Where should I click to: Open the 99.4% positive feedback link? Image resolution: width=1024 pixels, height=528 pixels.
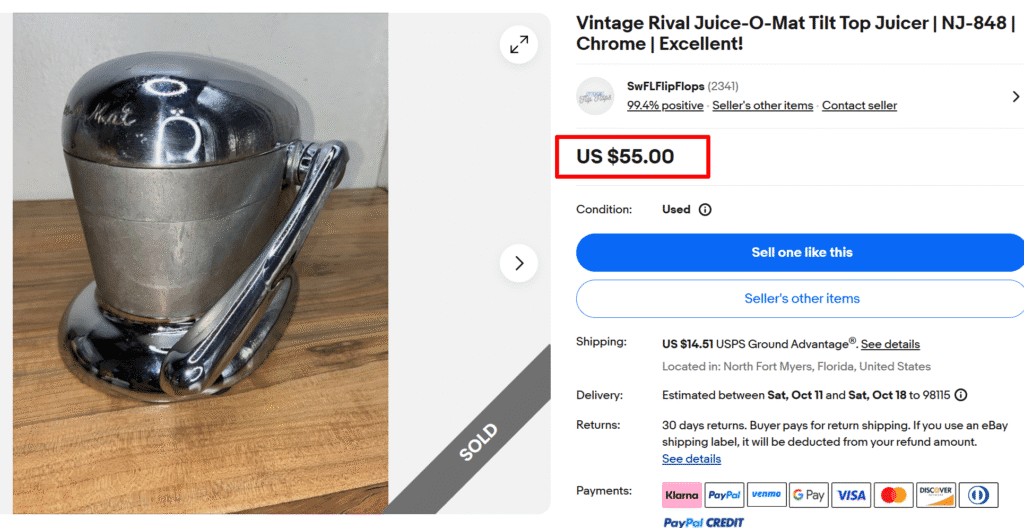665,106
